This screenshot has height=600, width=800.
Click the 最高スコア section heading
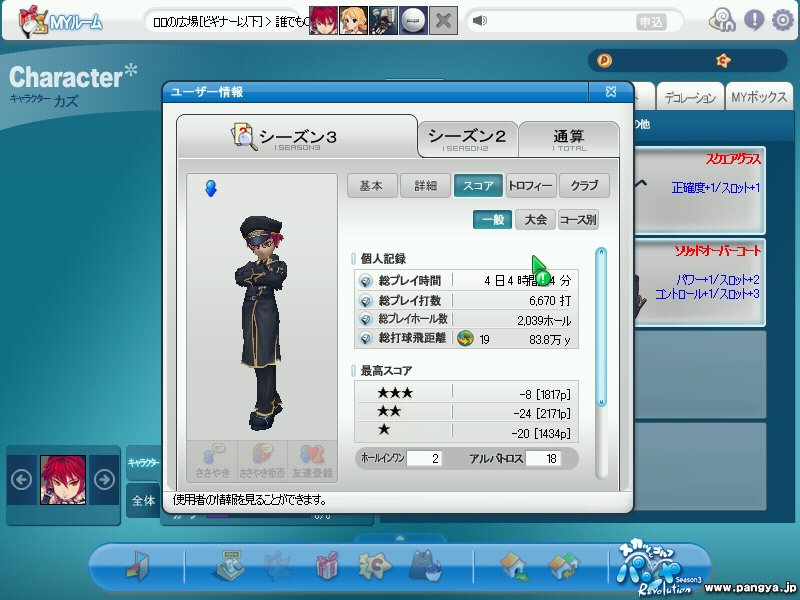[x=386, y=370]
